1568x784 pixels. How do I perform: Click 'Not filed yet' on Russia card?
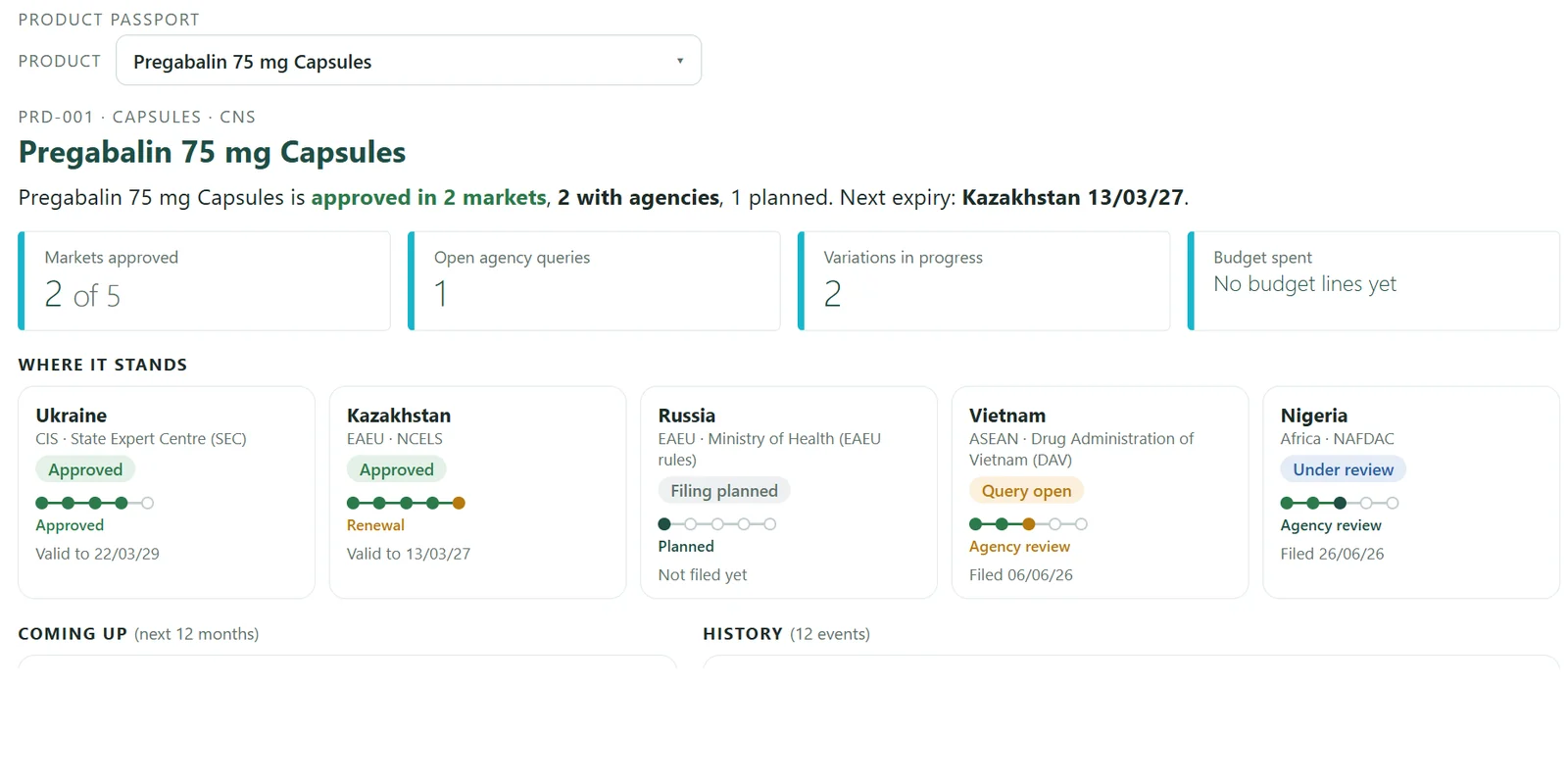[x=702, y=575]
